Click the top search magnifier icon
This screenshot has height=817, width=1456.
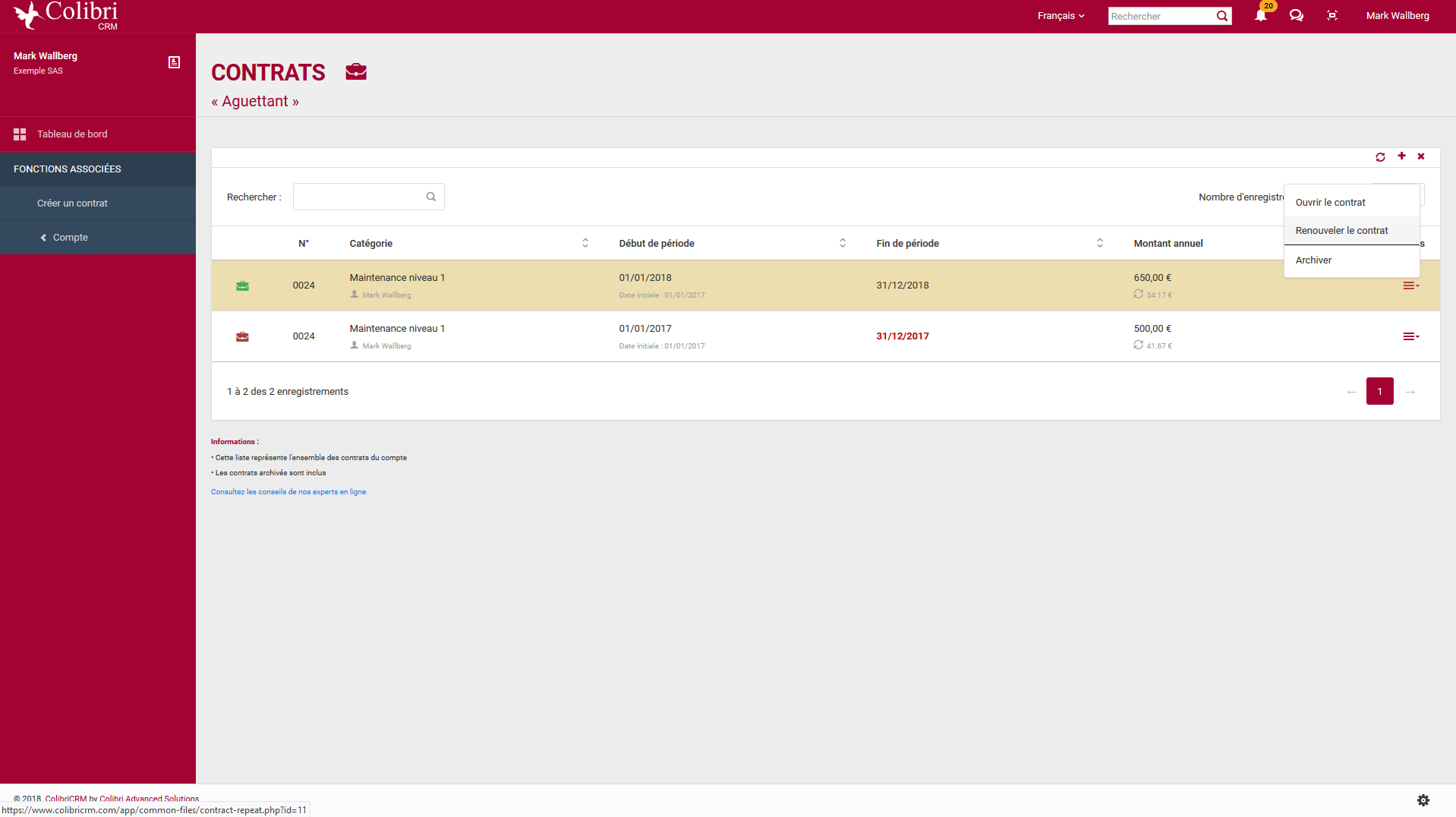[x=1222, y=16]
